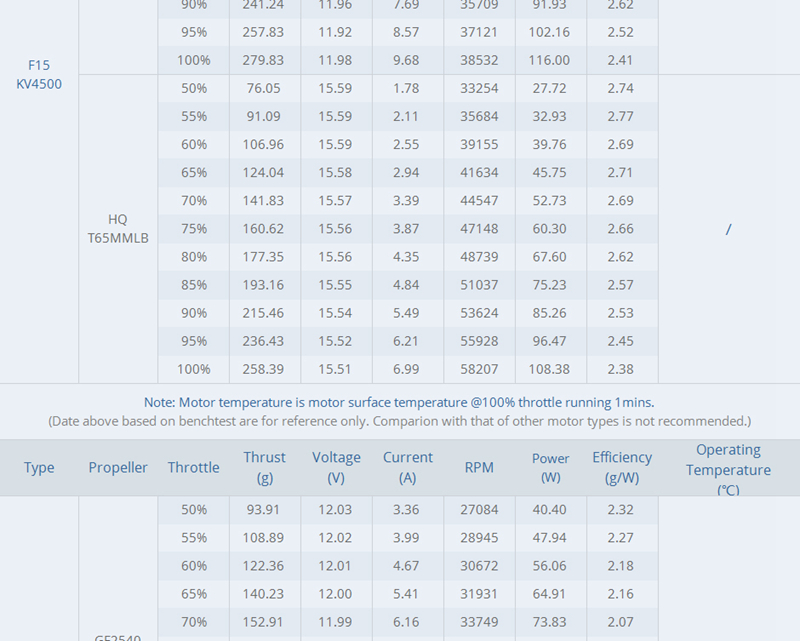Click the Current (A) column header
The height and width of the screenshot is (641, 800).
pyautogui.click(x=408, y=467)
